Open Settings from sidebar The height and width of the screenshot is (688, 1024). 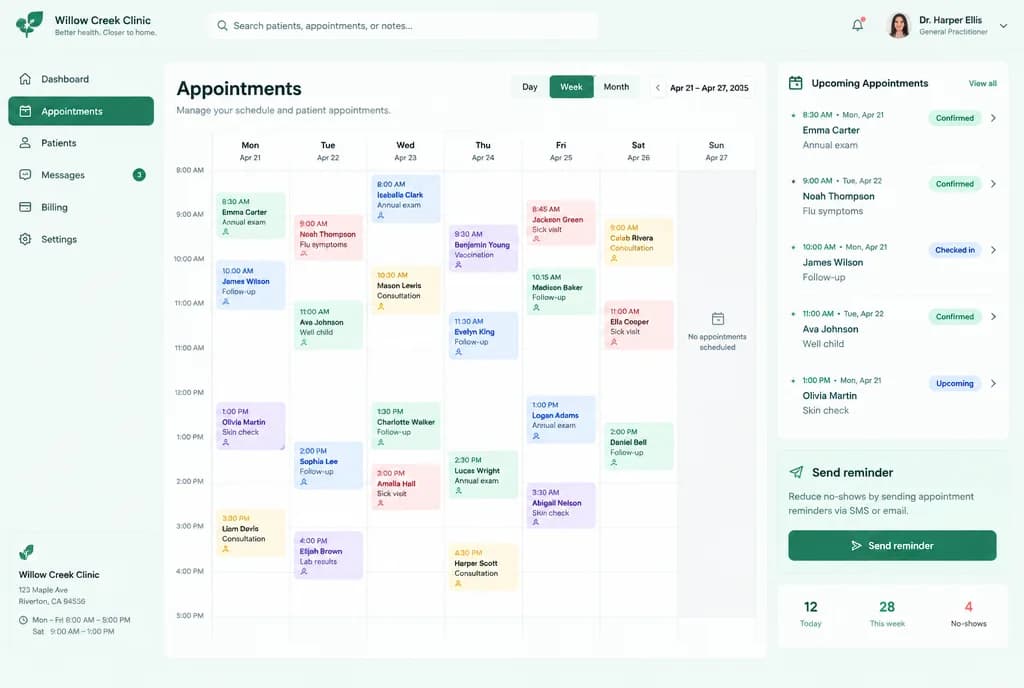click(x=81, y=239)
